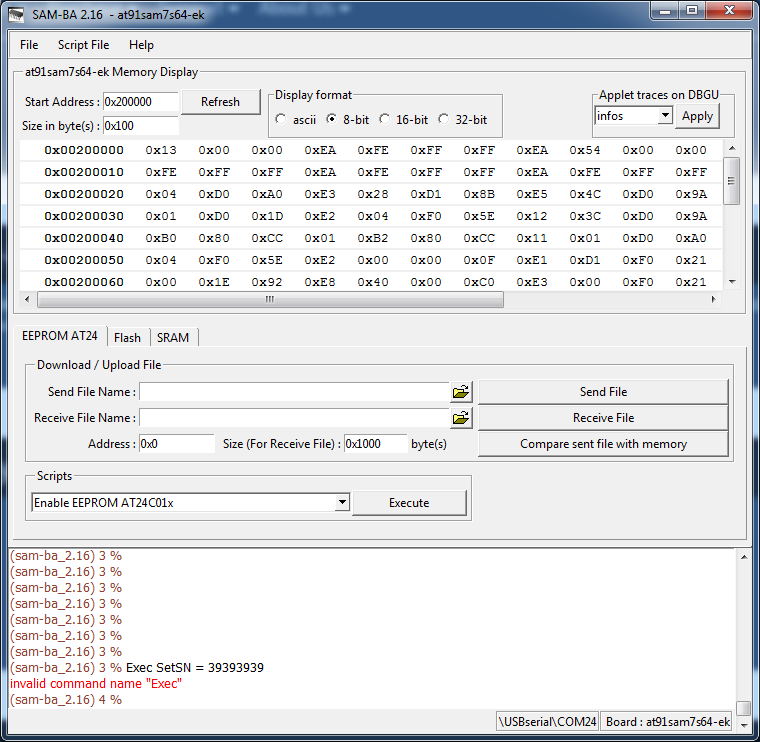This screenshot has width=760, height=742.
Task: Switch to the Flash tab
Action: tap(127, 337)
